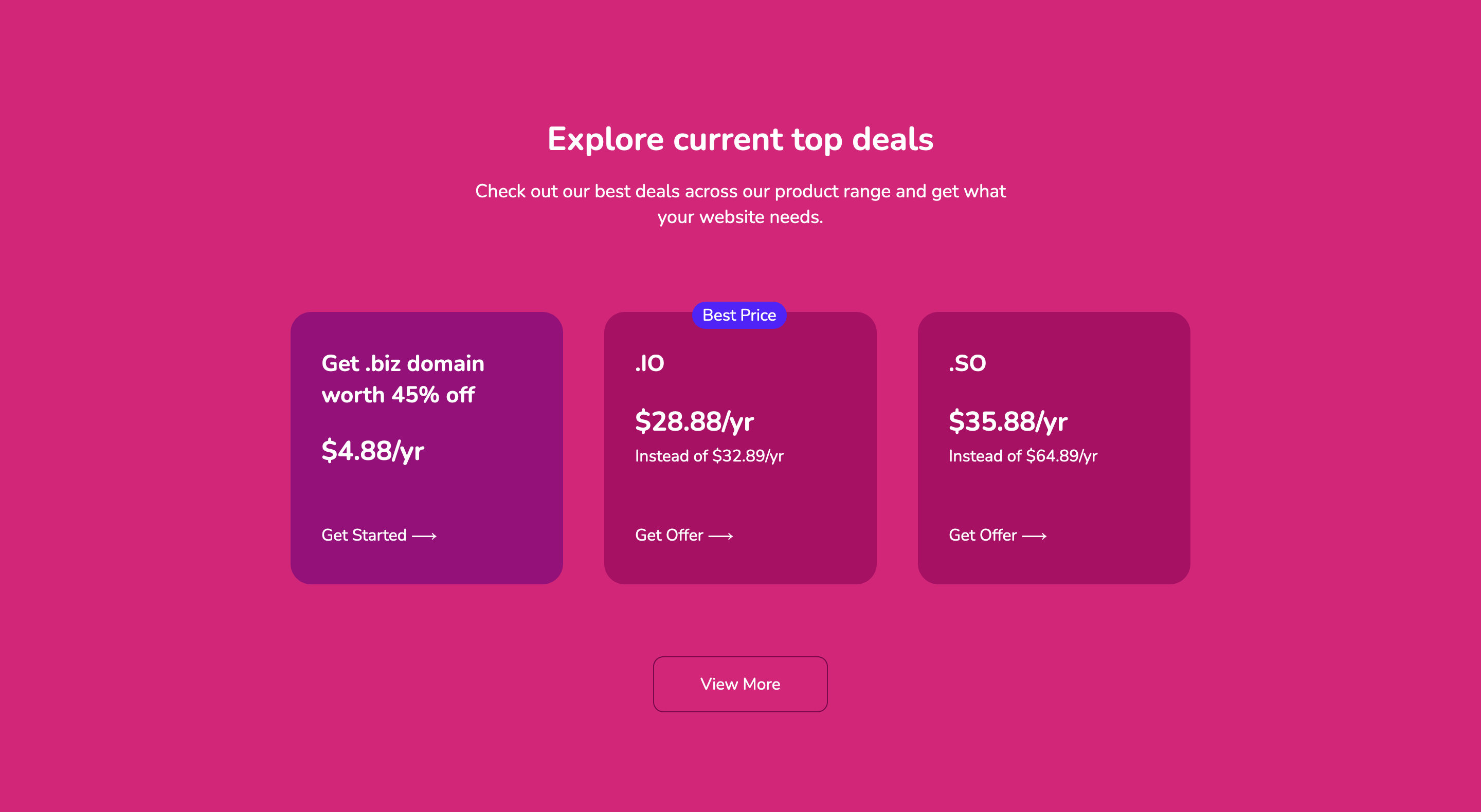Click the arrow icon next to Get Started

pyautogui.click(x=424, y=536)
